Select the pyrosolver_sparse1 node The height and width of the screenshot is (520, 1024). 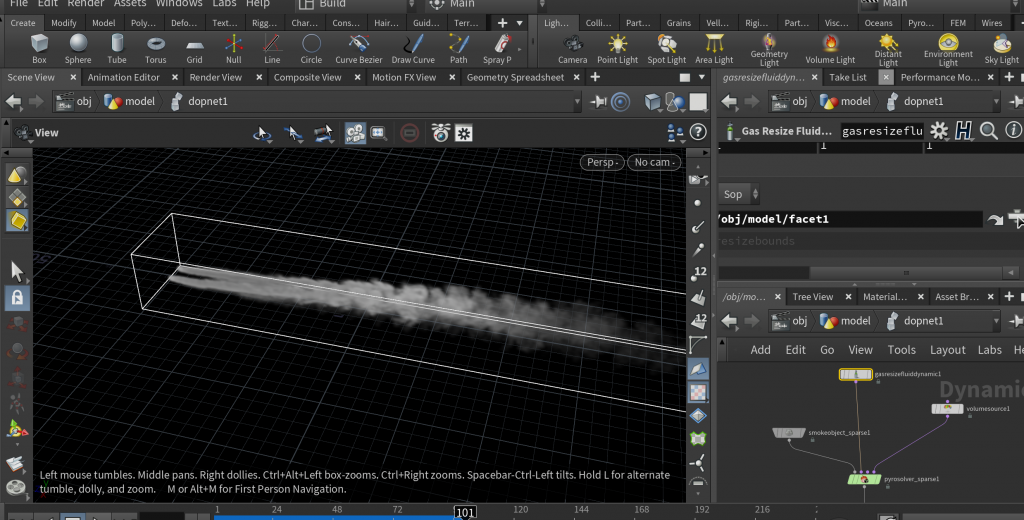(x=864, y=479)
